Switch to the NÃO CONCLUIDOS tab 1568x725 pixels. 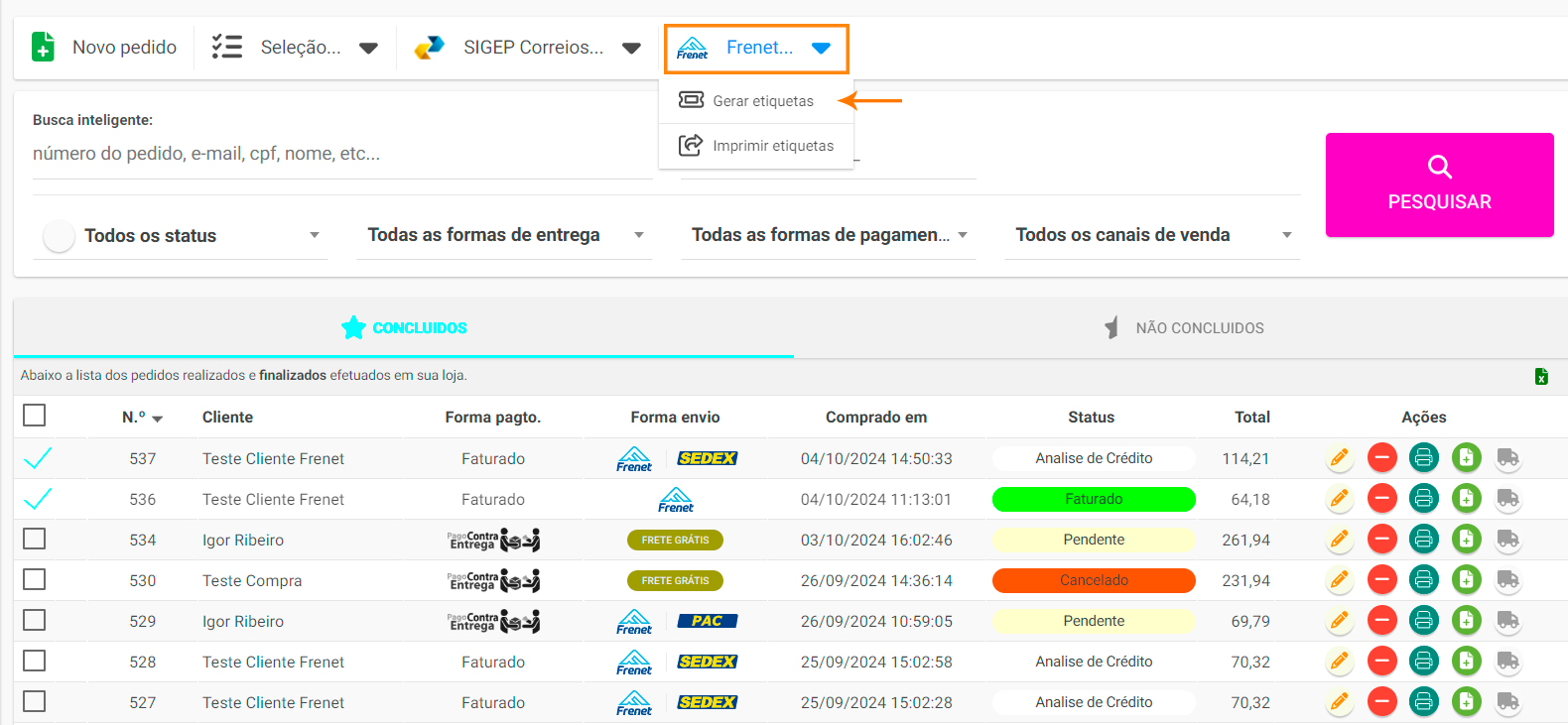tap(1183, 328)
